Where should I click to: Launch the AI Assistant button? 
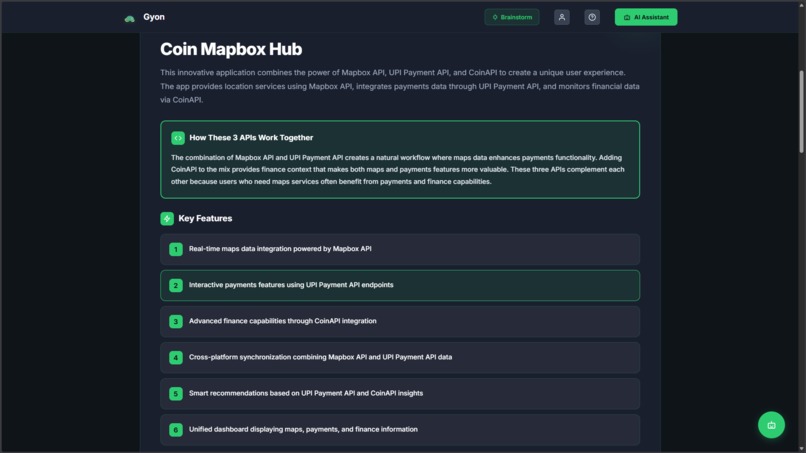[x=646, y=17]
